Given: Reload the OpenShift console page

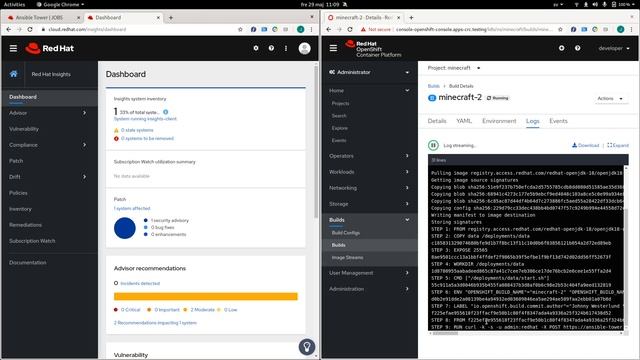Looking at the screenshot, I should pos(350,29).
